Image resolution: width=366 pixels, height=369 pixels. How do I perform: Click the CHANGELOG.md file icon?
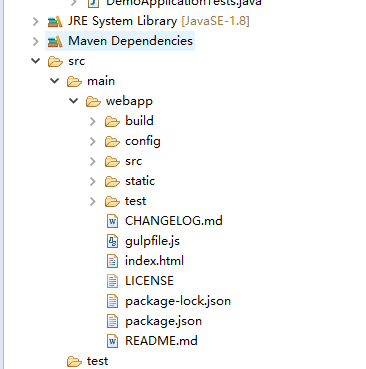[x=112, y=221]
